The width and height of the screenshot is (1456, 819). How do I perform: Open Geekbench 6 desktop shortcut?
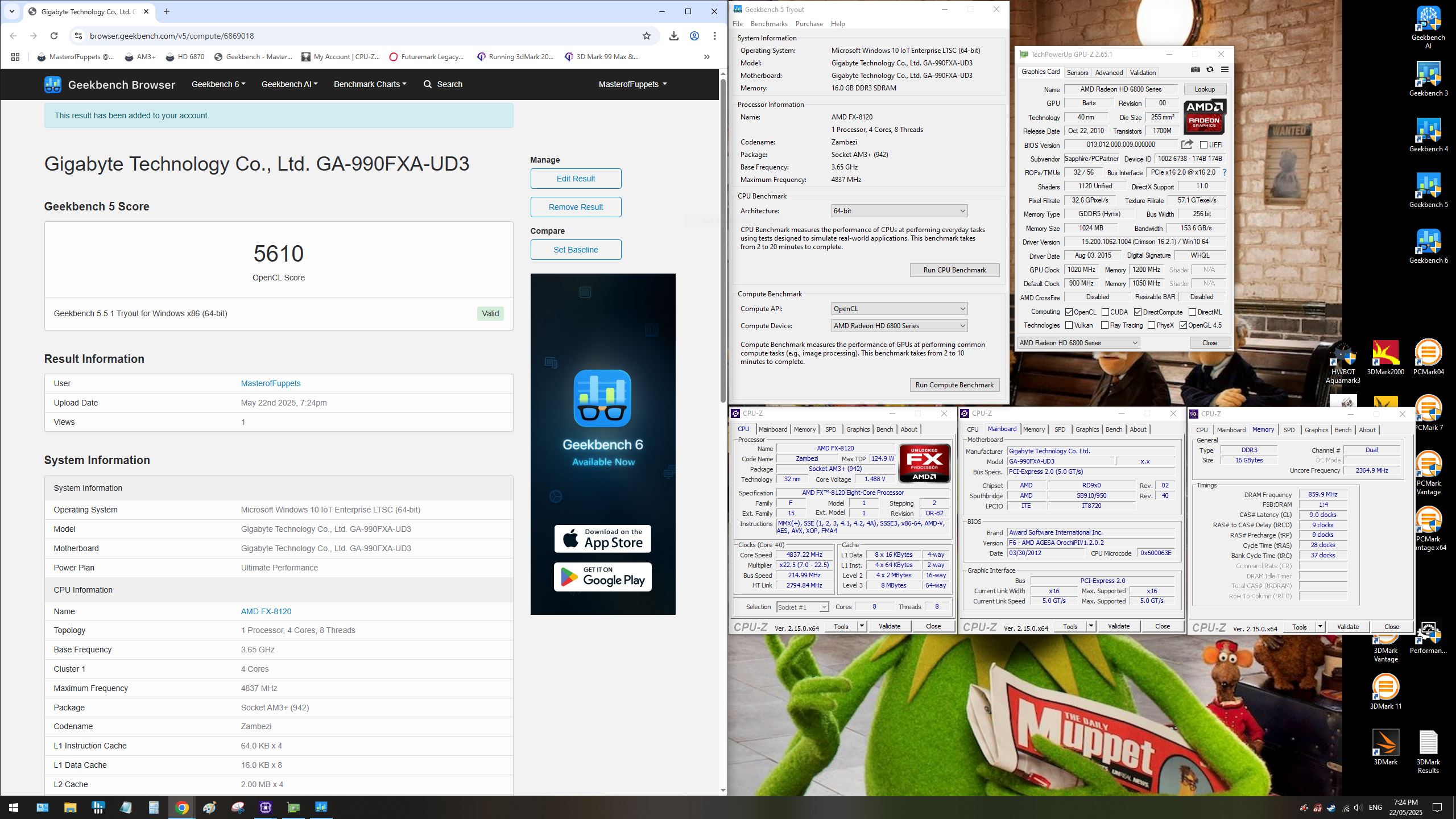click(x=1428, y=246)
